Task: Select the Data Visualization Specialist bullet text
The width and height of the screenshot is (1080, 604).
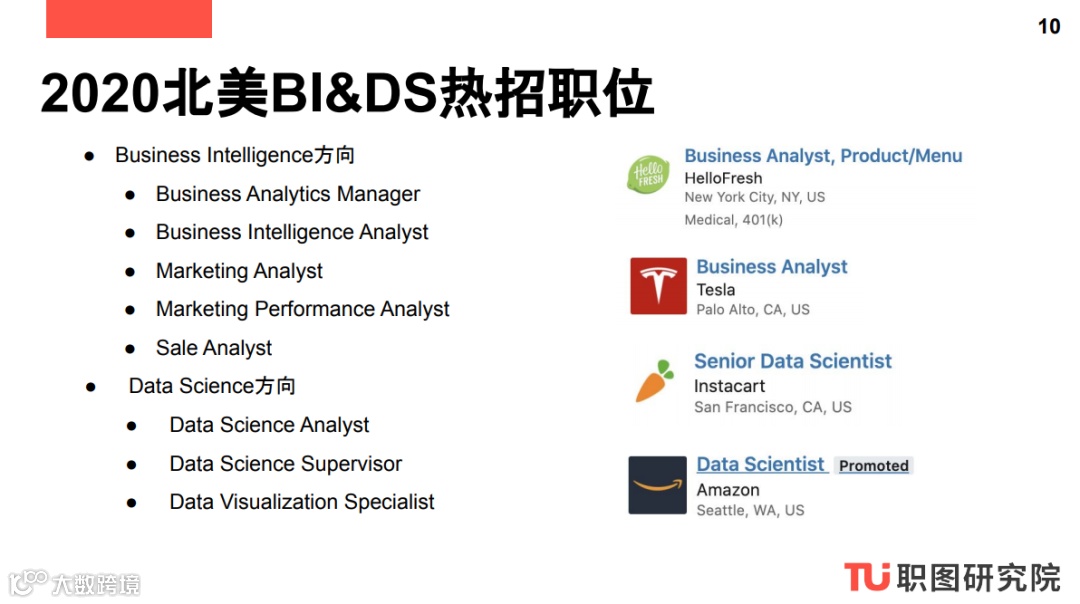Action: tap(302, 502)
